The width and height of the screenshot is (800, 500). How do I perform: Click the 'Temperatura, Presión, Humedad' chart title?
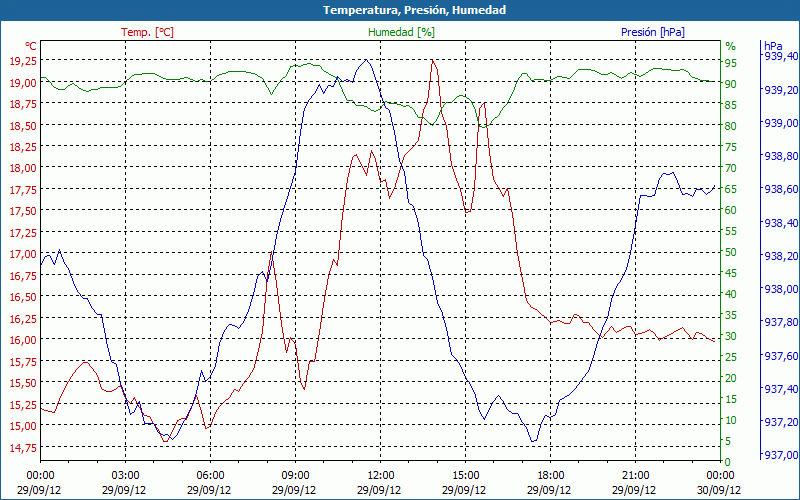[x=414, y=10]
